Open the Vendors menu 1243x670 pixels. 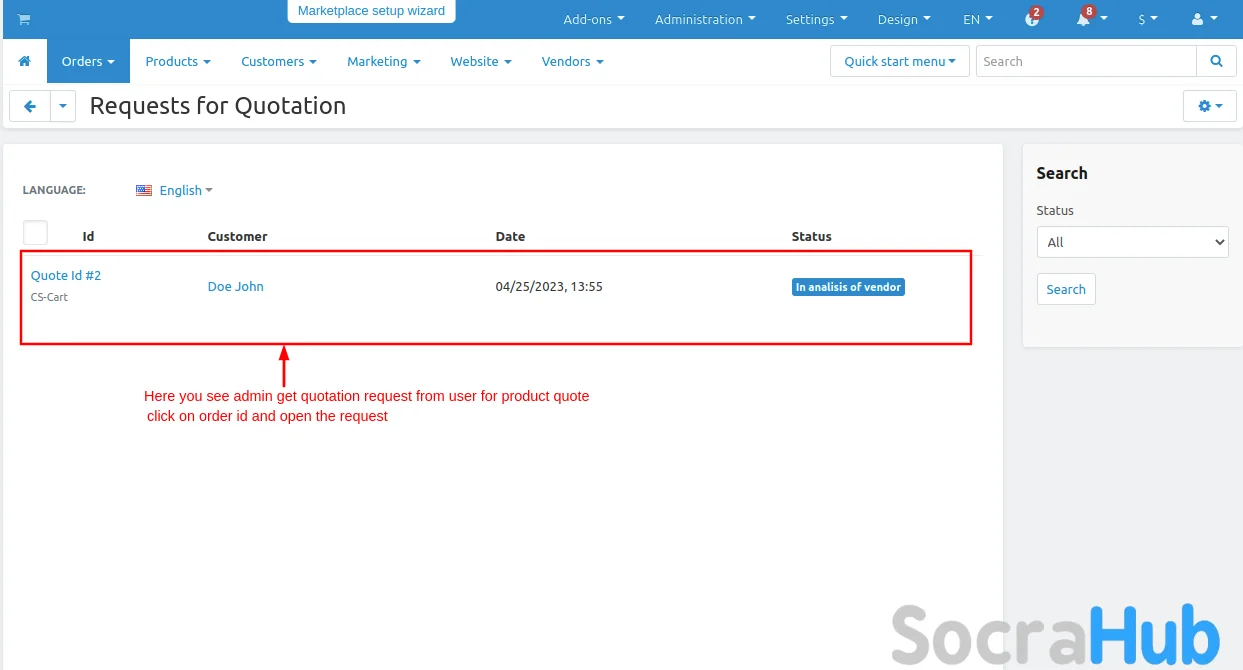(572, 61)
